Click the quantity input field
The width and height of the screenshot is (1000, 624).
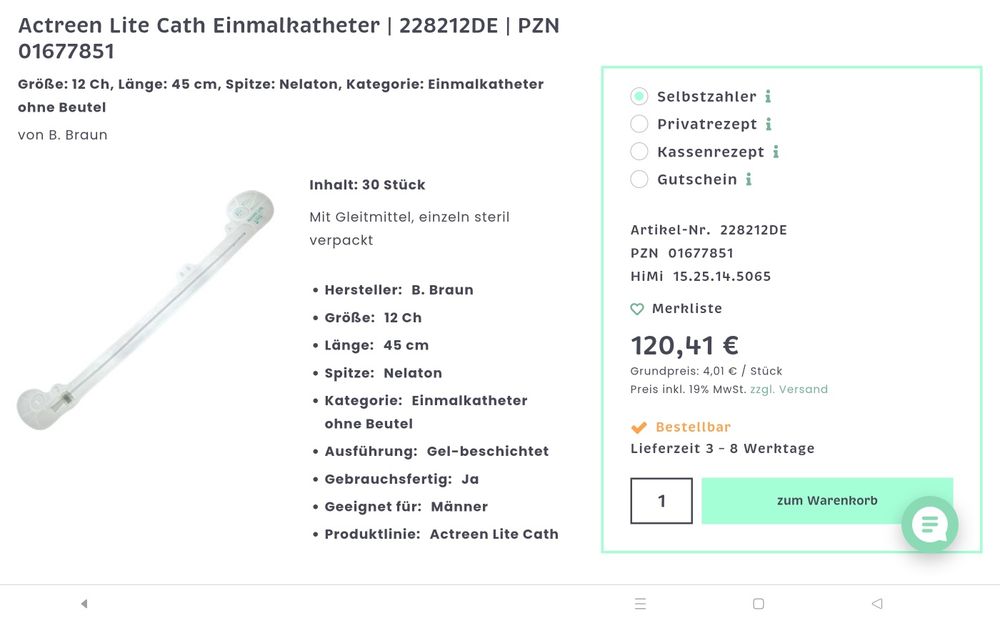(x=661, y=501)
